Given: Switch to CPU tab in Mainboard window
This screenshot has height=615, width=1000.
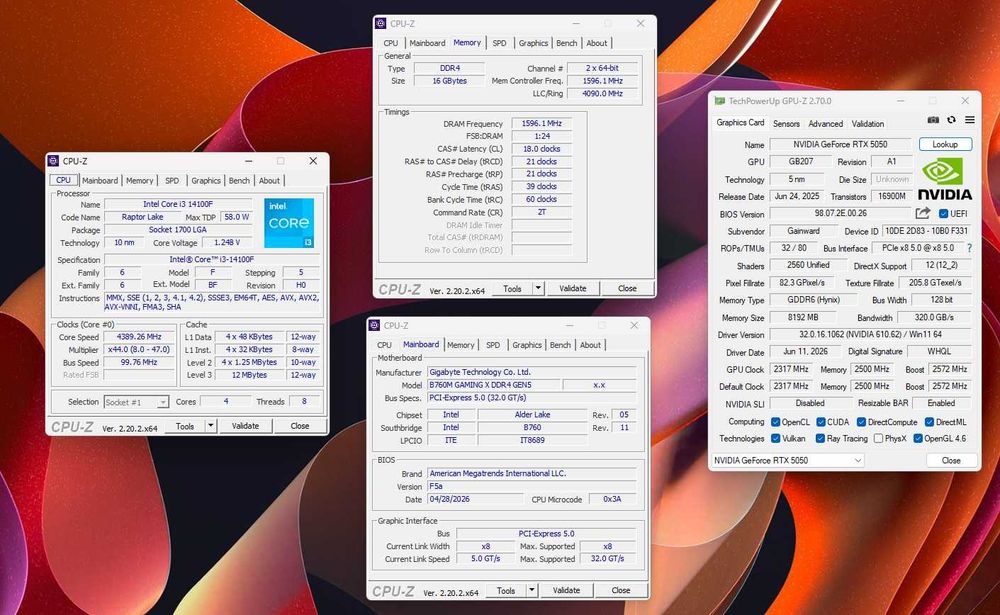Looking at the screenshot, I should click(384, 345).
